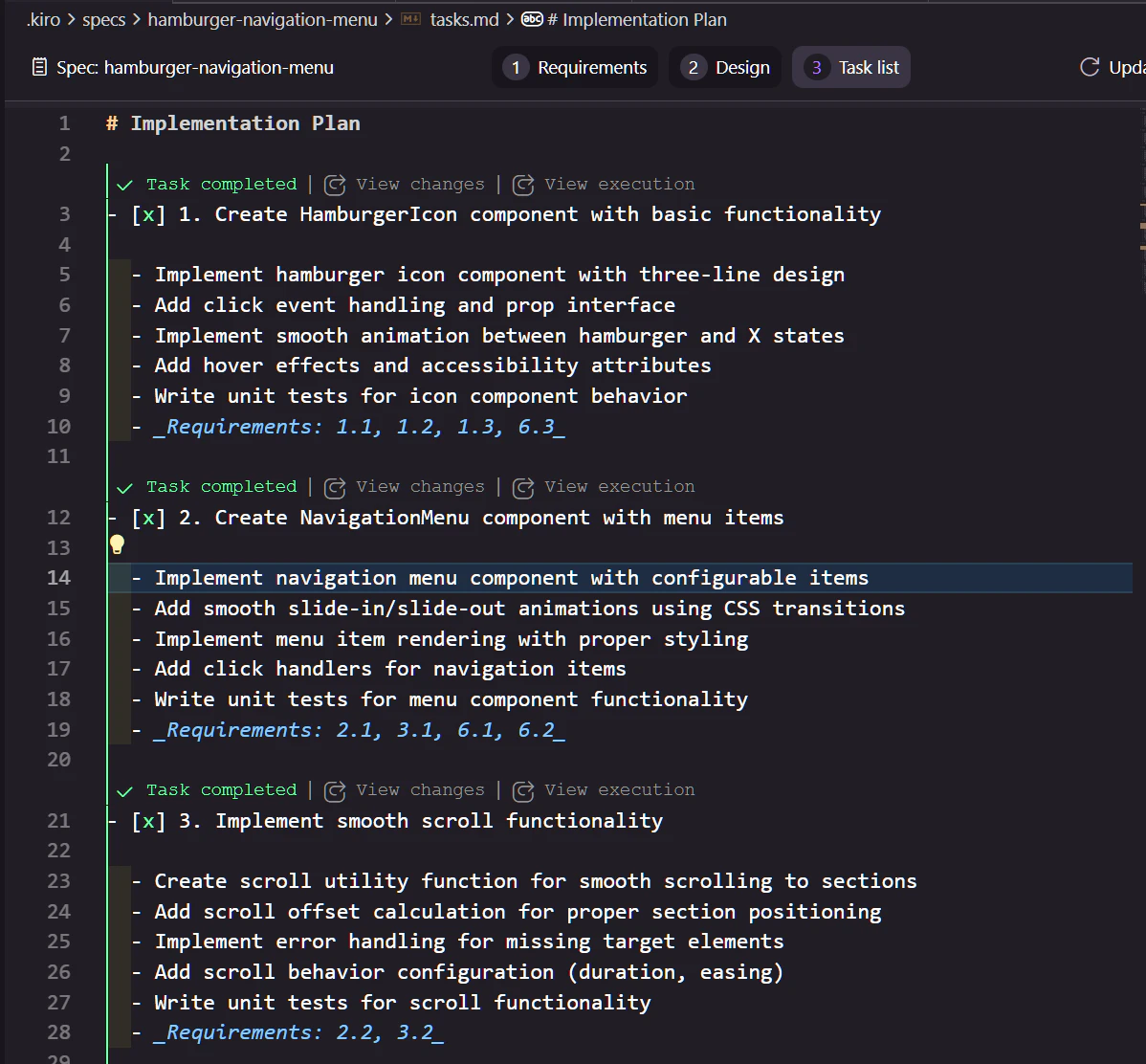Click the abc symbol icon in breadcrumb
Image resolution: width=1146 pixels, height=1064 pixels.
532,19
